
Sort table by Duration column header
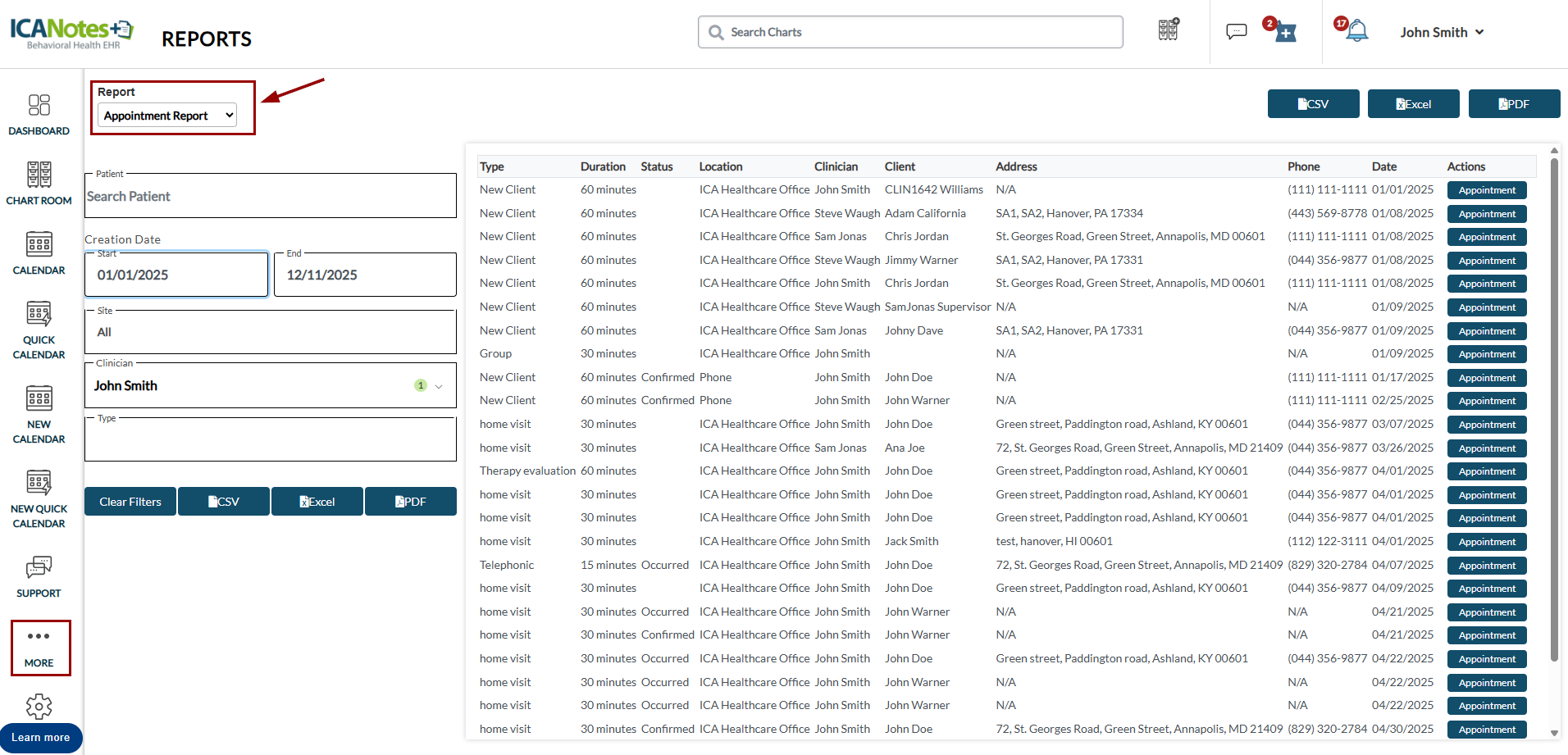tap(603, 166)
